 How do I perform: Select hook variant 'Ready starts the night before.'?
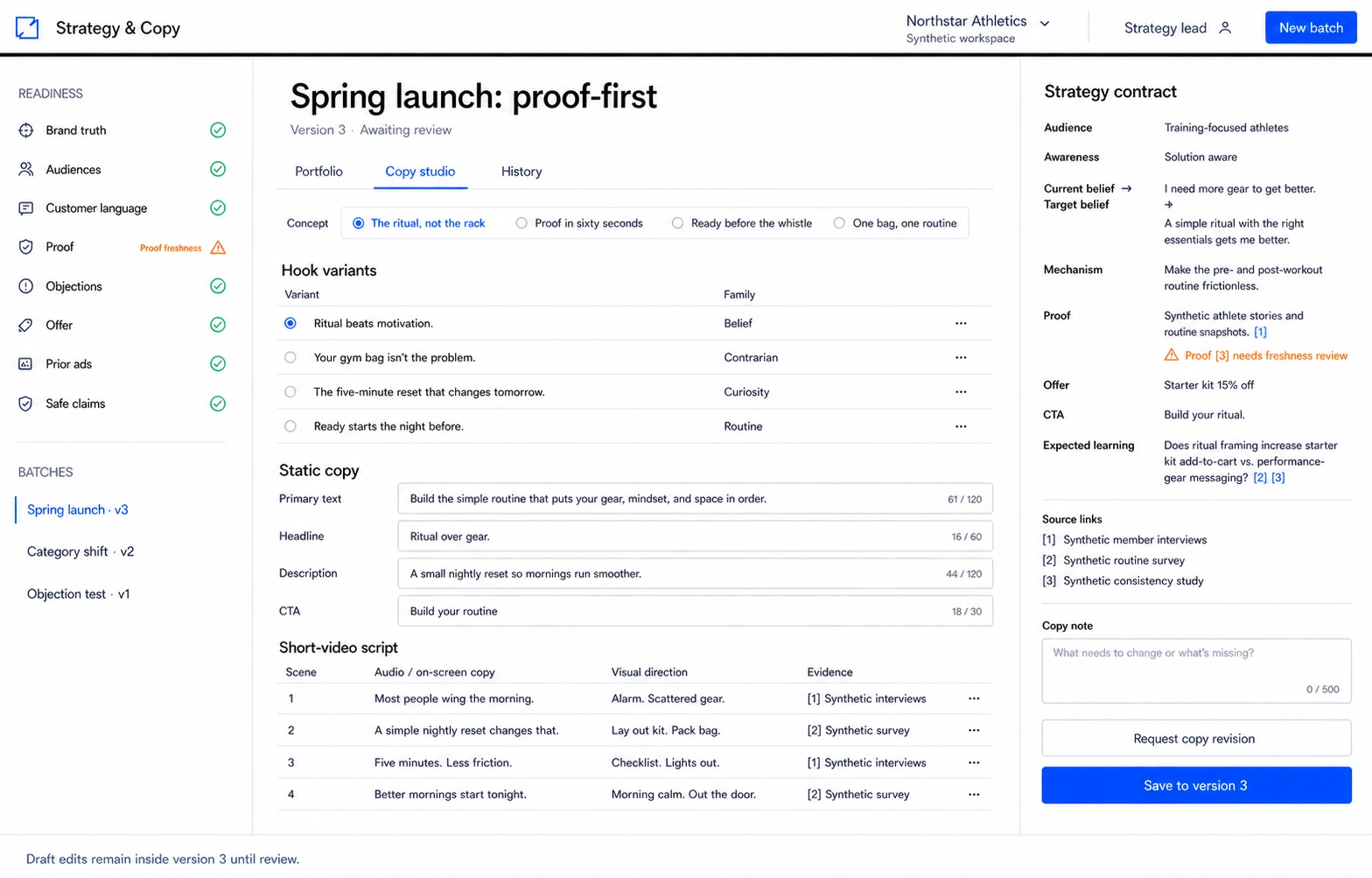pyautogui.click(x=290, y=426)
